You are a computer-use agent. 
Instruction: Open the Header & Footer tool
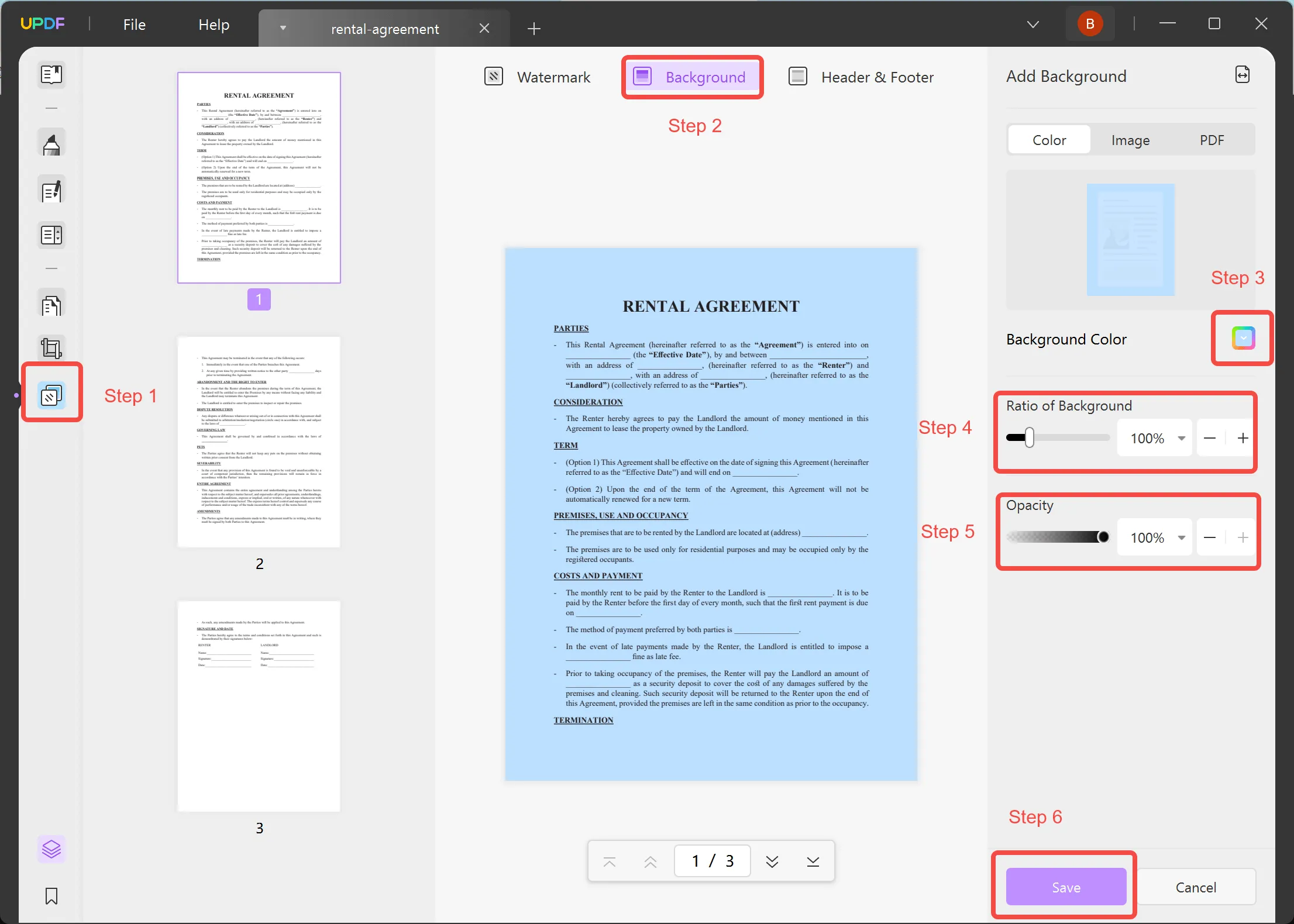(860, 77)
